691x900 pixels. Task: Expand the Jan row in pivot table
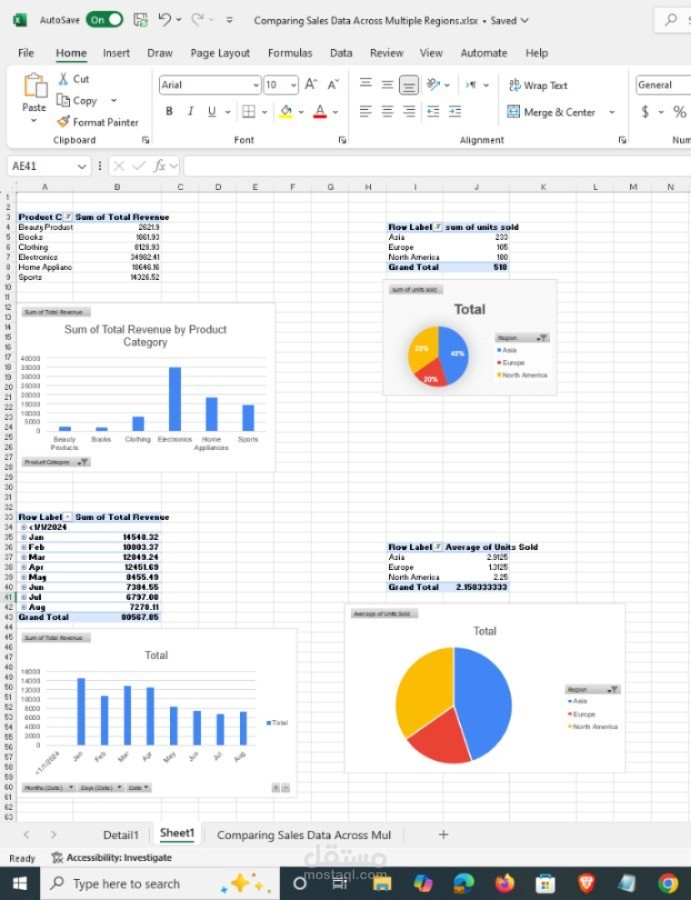[24, 537]
